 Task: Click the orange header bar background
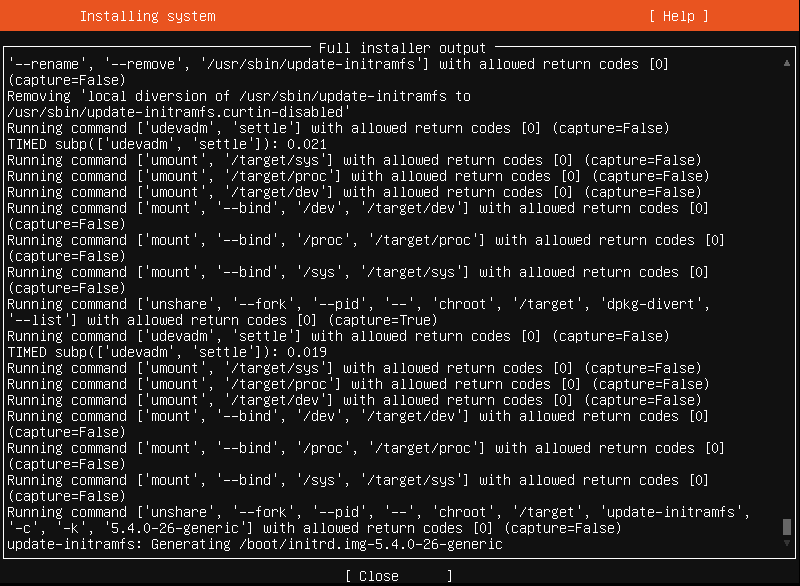[408, 15]
